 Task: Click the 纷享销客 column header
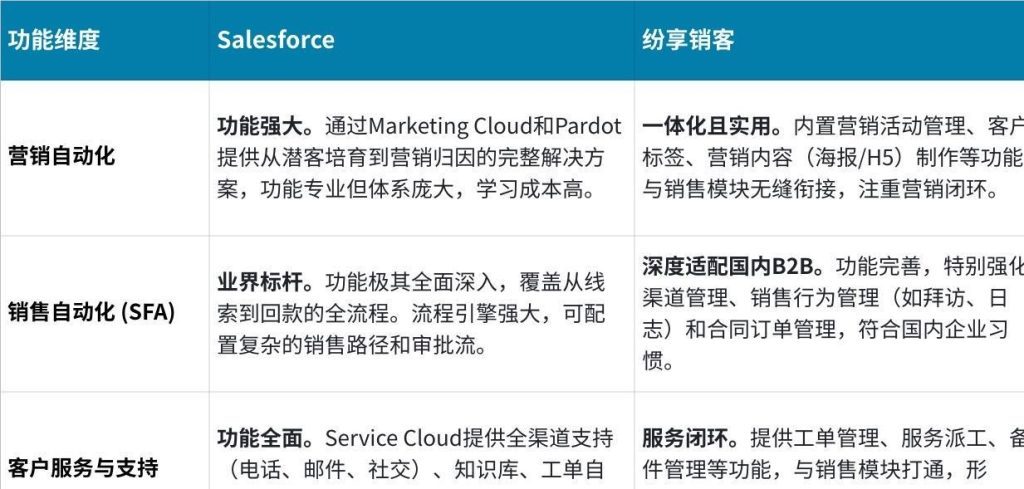tap(688, 41)
